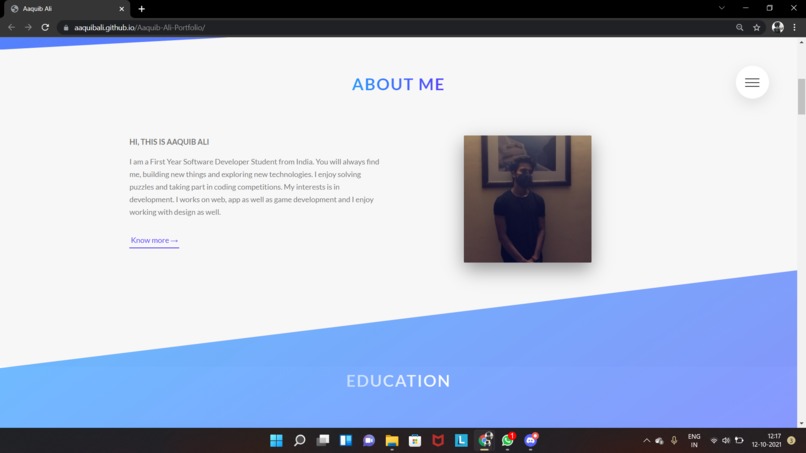Click the microphone tray icon
The width and height of the screenshot is (806, 453).
coord(674,440)
